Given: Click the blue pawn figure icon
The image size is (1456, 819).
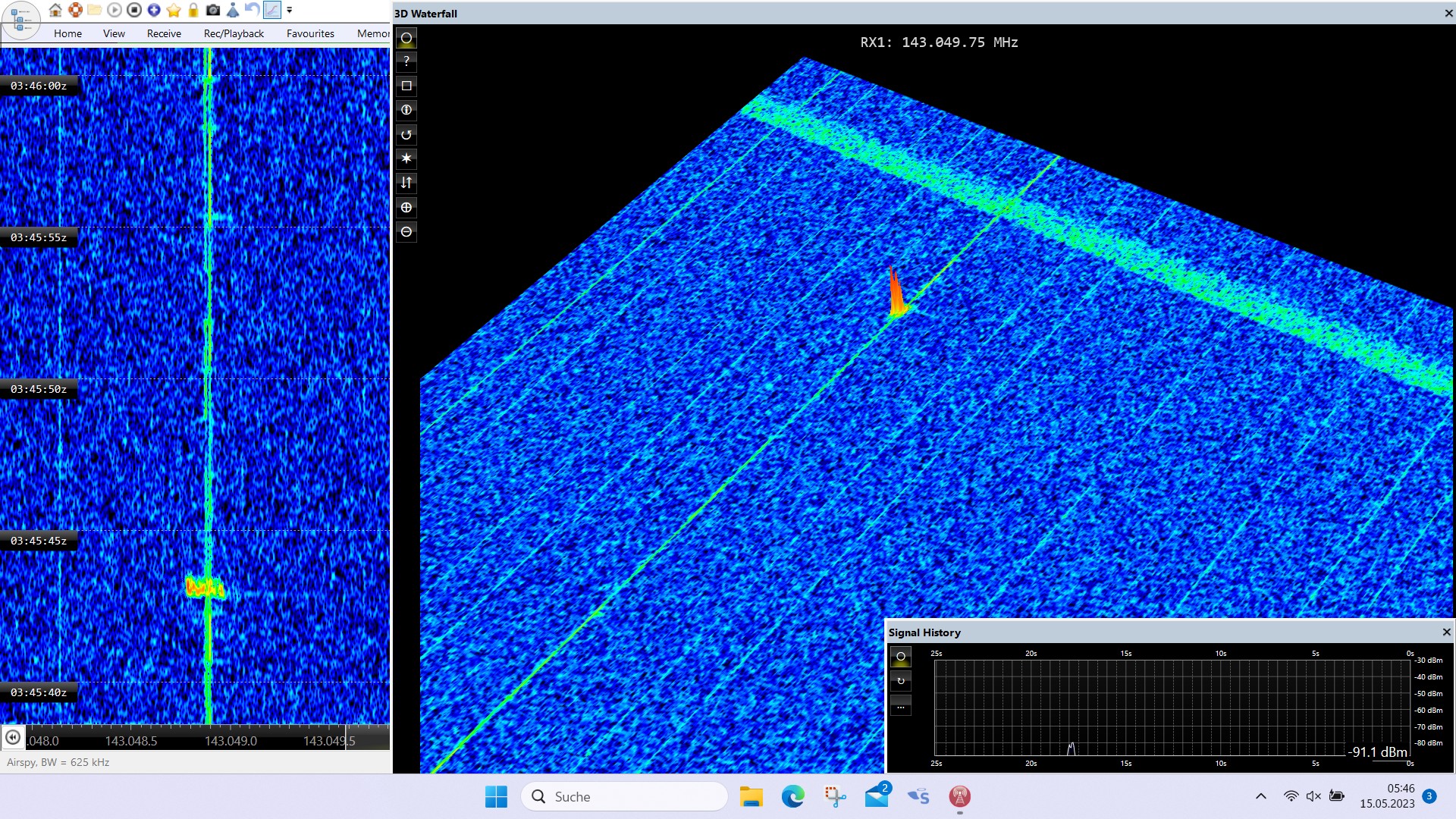Looking at the screenshot, I should click(233, 10).
